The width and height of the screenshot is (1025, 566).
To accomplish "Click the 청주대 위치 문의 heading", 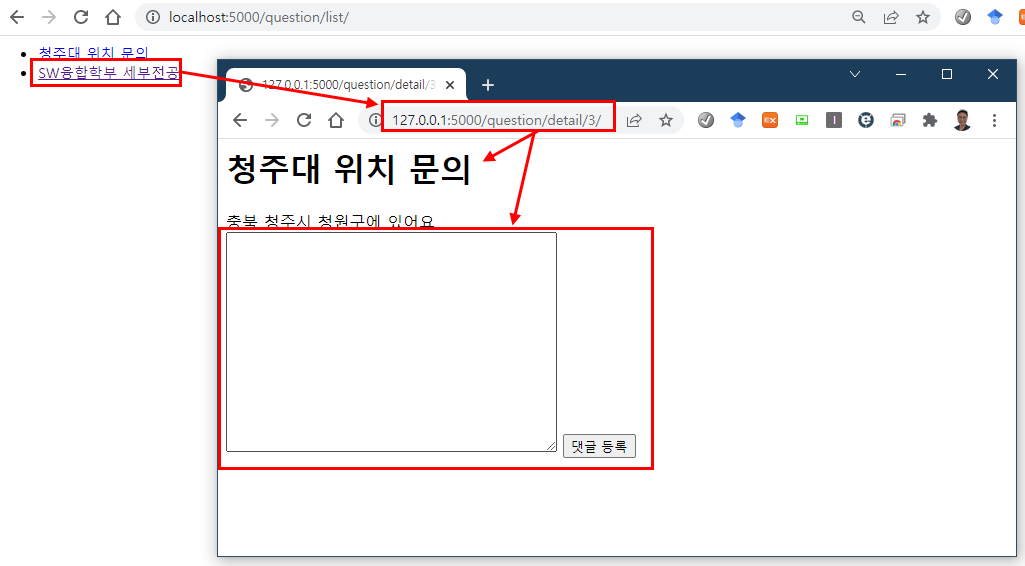I will pyautogui.click(x=348, y=169).
